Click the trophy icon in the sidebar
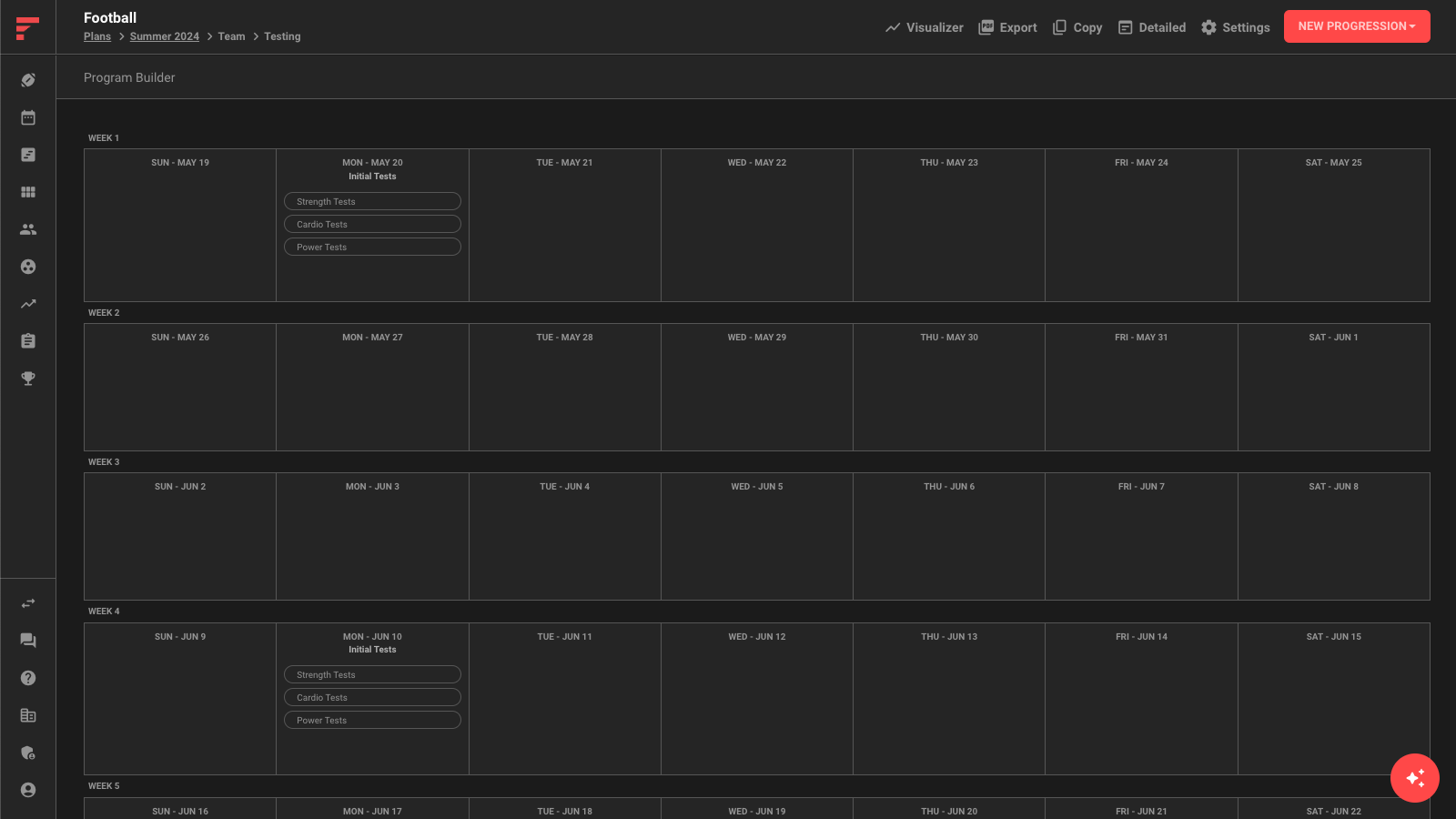This screenshot has width=1456, height=819. pos(28,379)
